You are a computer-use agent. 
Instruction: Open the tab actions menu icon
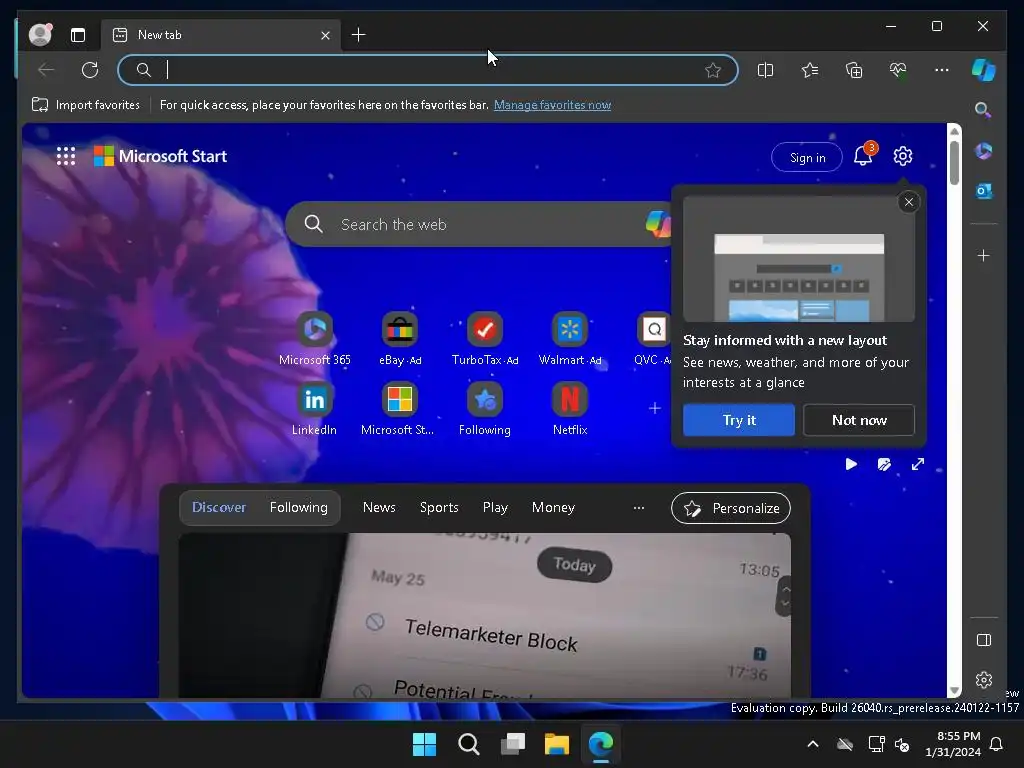(x=78, y=35)
